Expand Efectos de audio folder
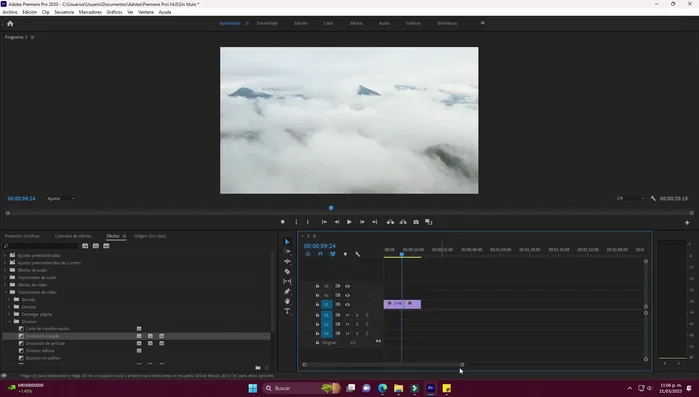The image size is (699, 397). point(5,270)
